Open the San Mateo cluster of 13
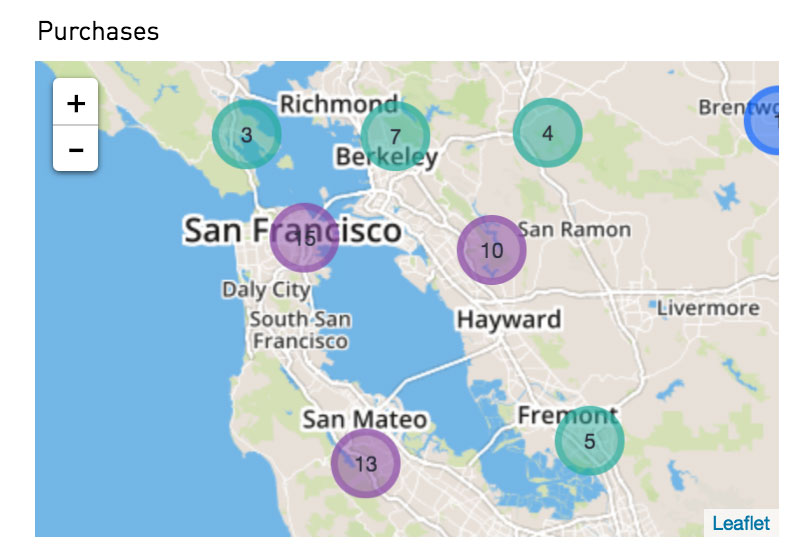 pyautogui.click(x=365, y=463)
